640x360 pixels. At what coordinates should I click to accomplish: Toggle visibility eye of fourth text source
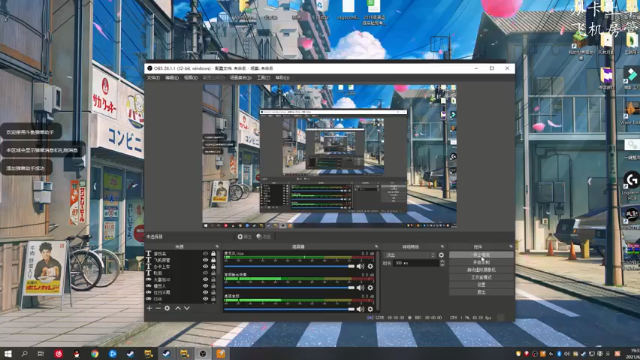point(205,273)
